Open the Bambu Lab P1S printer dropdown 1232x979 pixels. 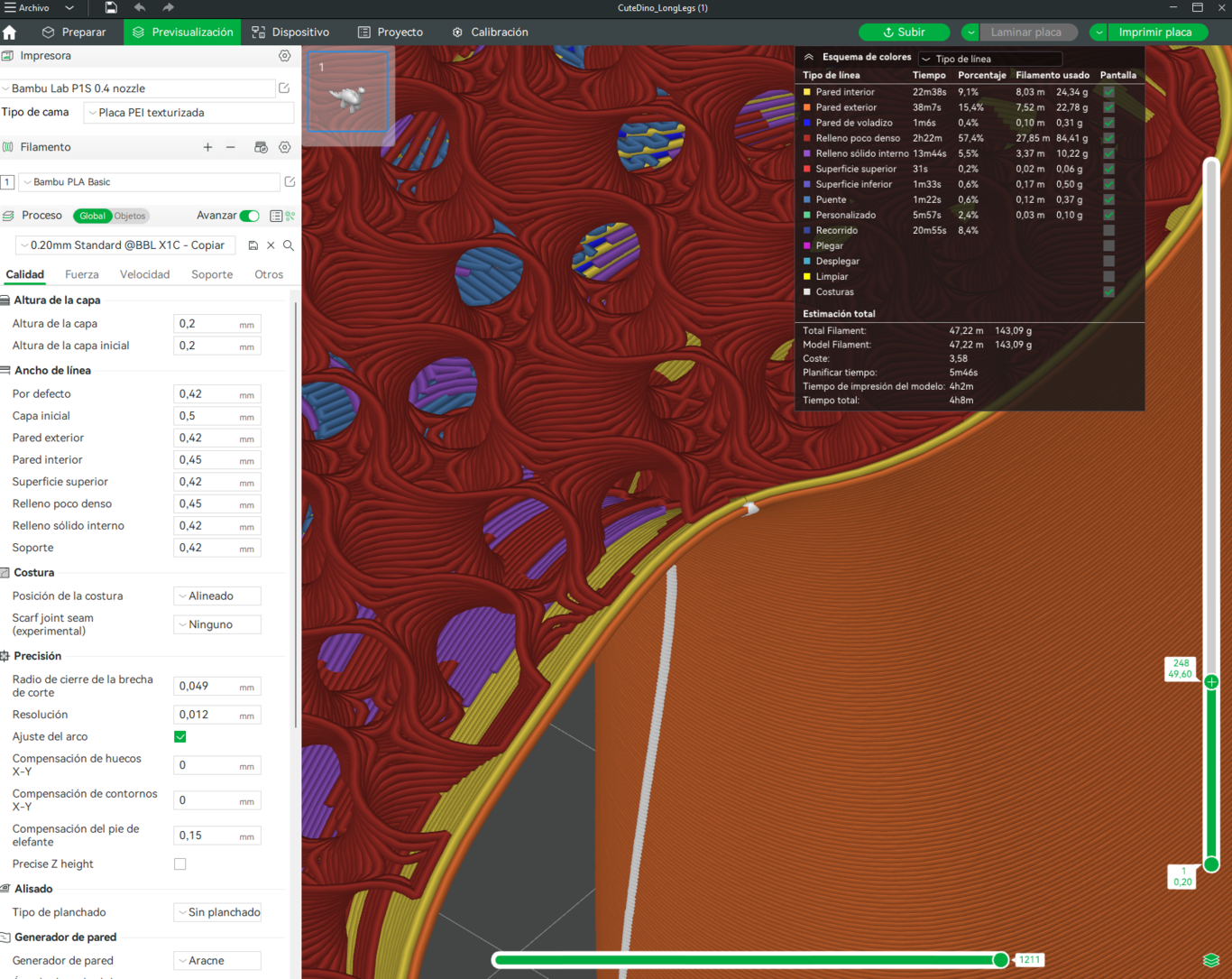[138, 88]
